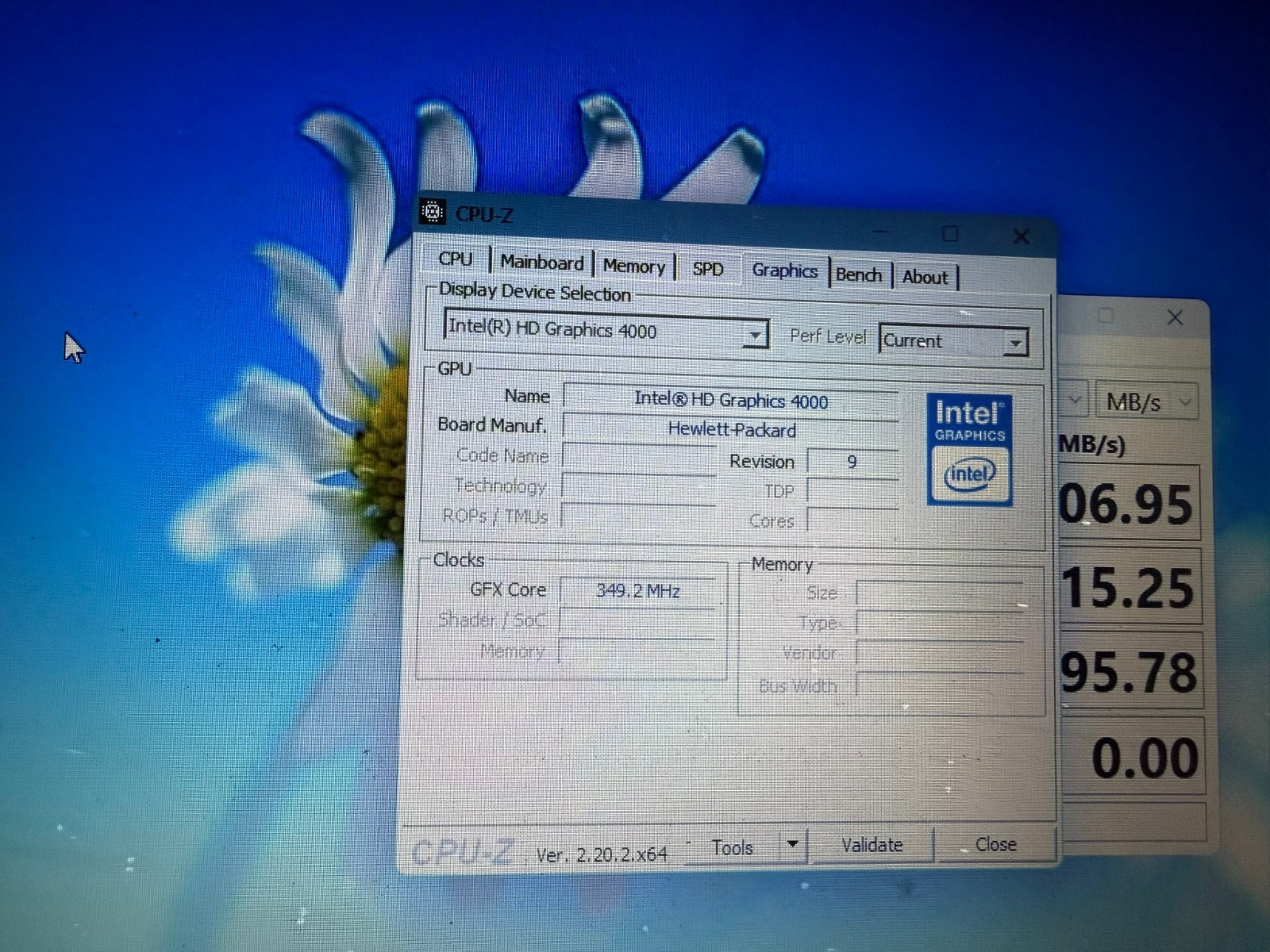Screen dimensions: 1270x952
Task: Click the GPU Name field value
Action: pyautogui.click(x=730, y=401)
